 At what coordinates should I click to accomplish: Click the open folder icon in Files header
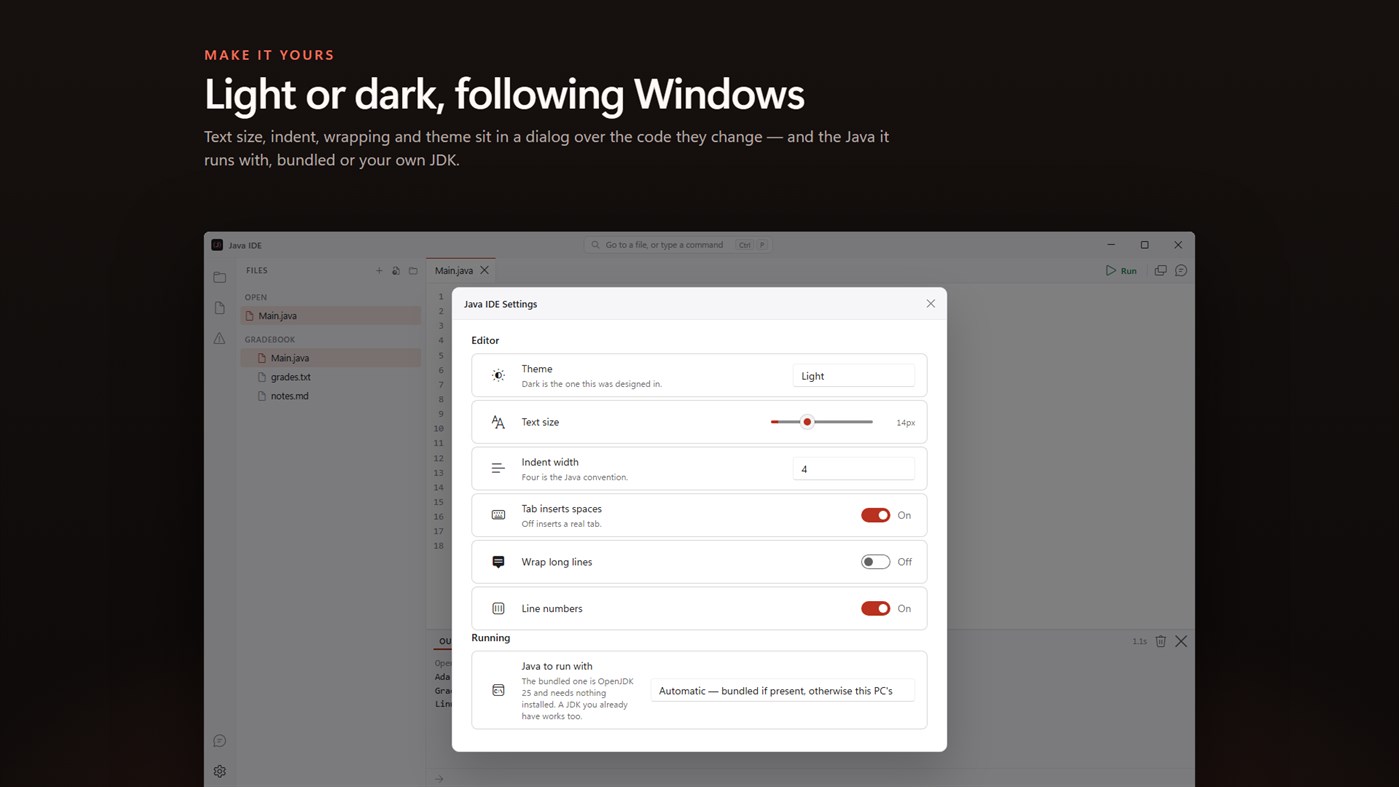coord(413,271)
